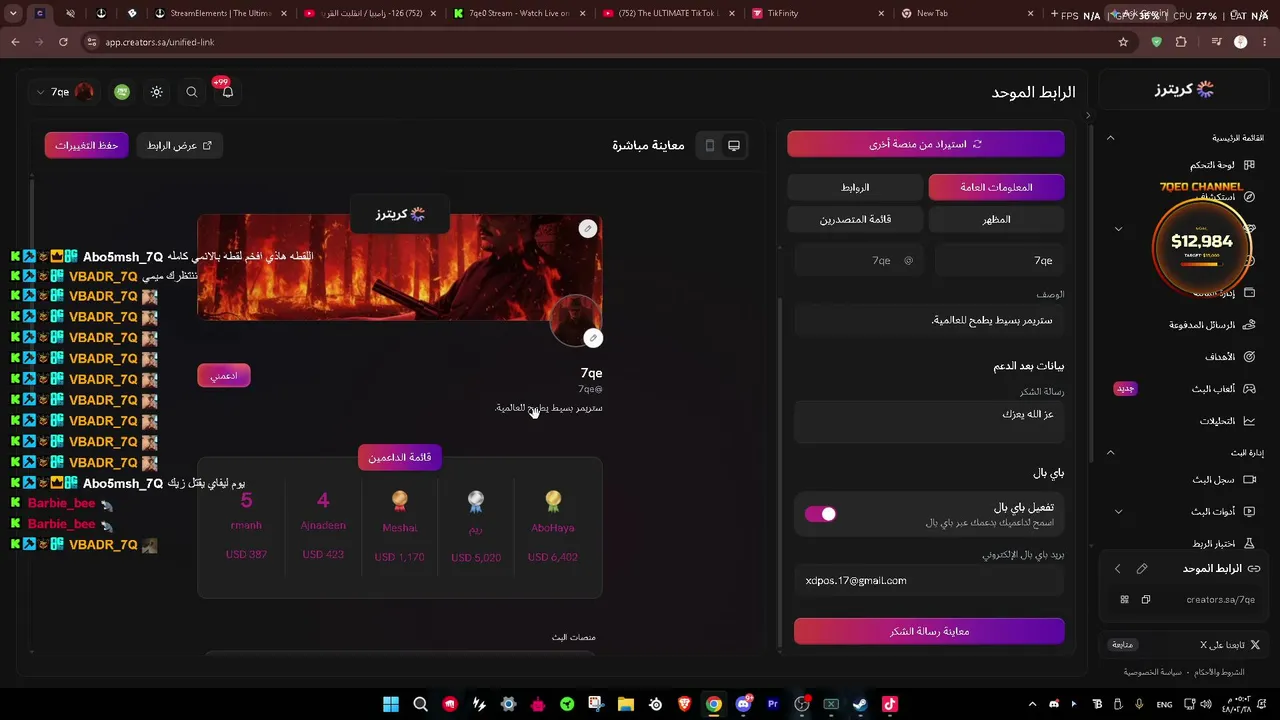This screenshot has width=1280, height=720.
Task: Edit the profile avatar pencil icon
Action: click(593, 338)
